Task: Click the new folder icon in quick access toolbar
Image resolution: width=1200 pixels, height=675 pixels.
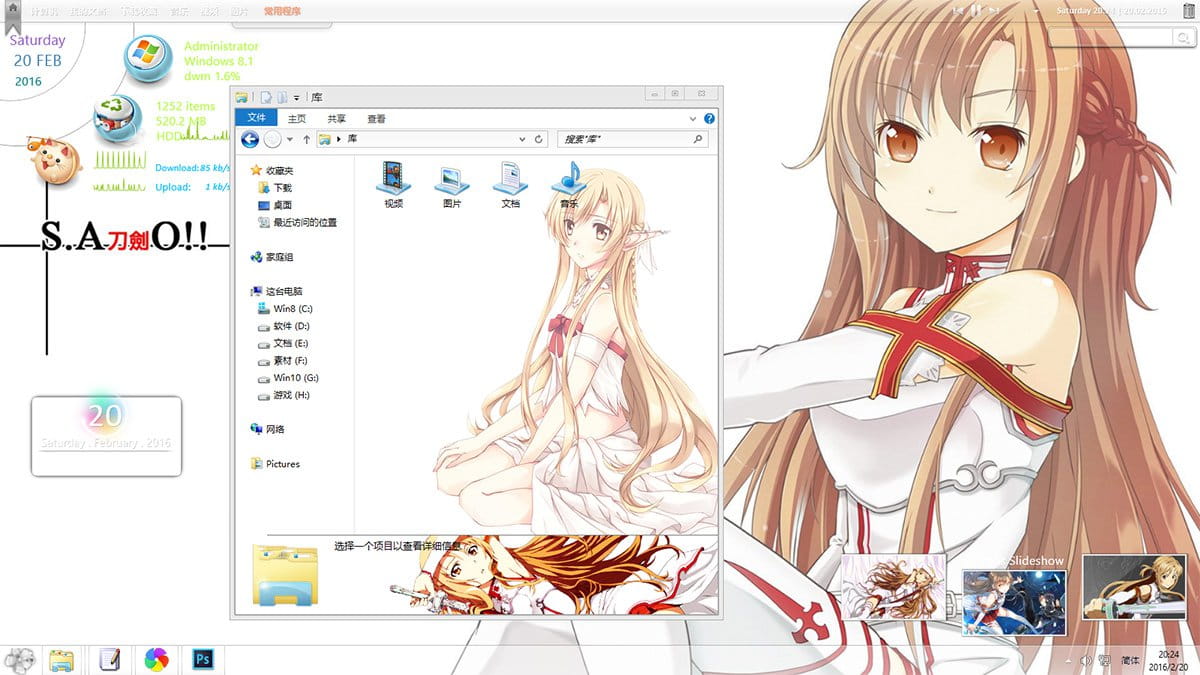Action: tap(283, 97)
